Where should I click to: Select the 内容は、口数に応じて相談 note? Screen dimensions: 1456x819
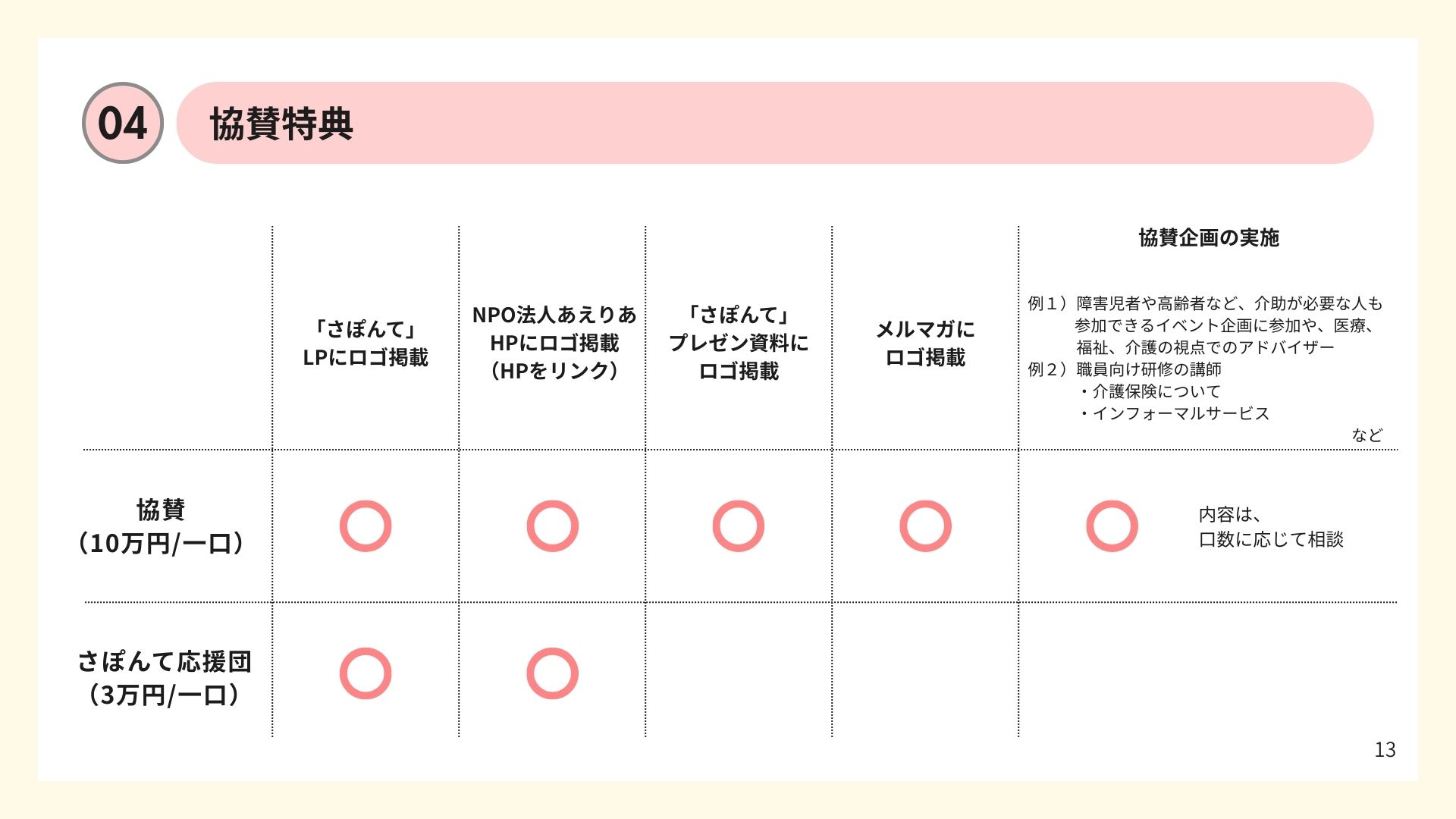(1270, 527)
